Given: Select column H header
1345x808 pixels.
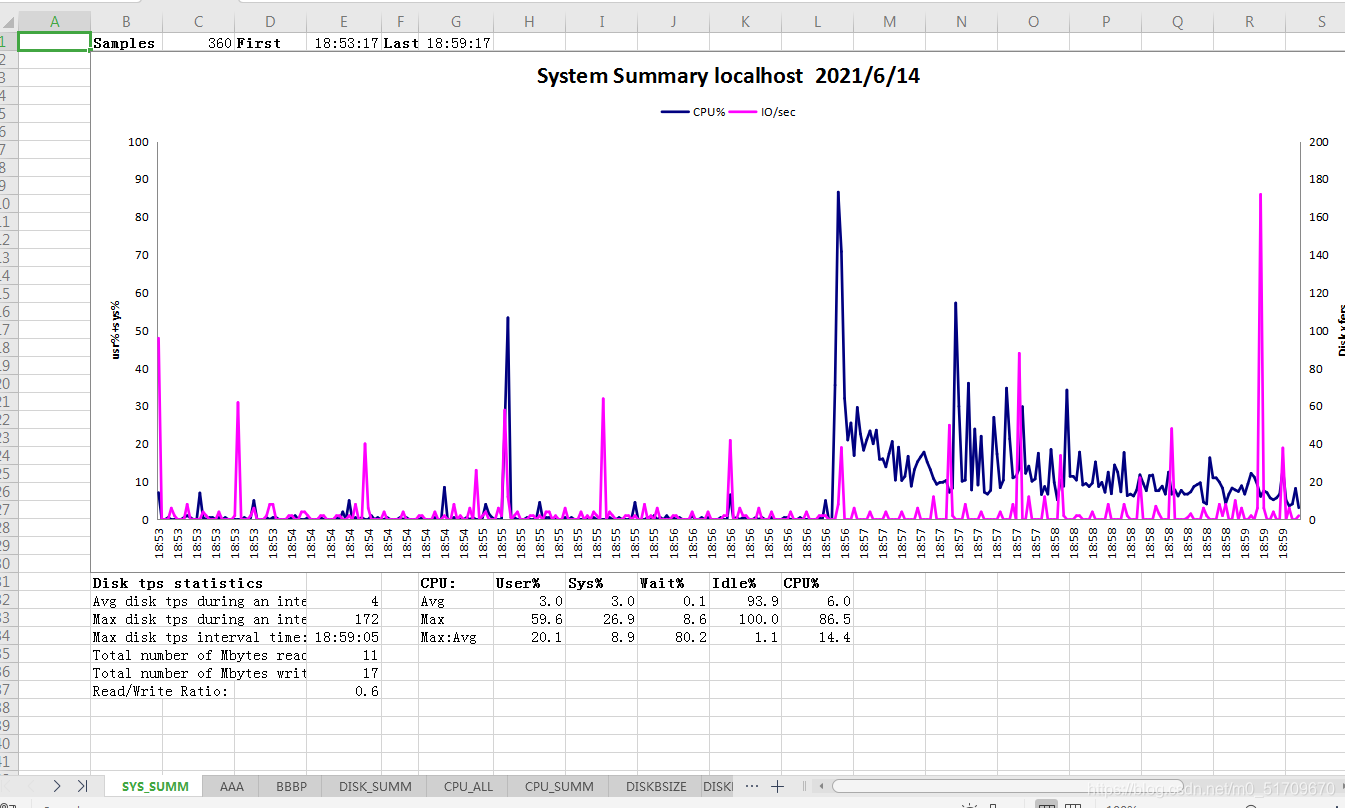Looking at the screenshot, I should (x=529, y=22).
